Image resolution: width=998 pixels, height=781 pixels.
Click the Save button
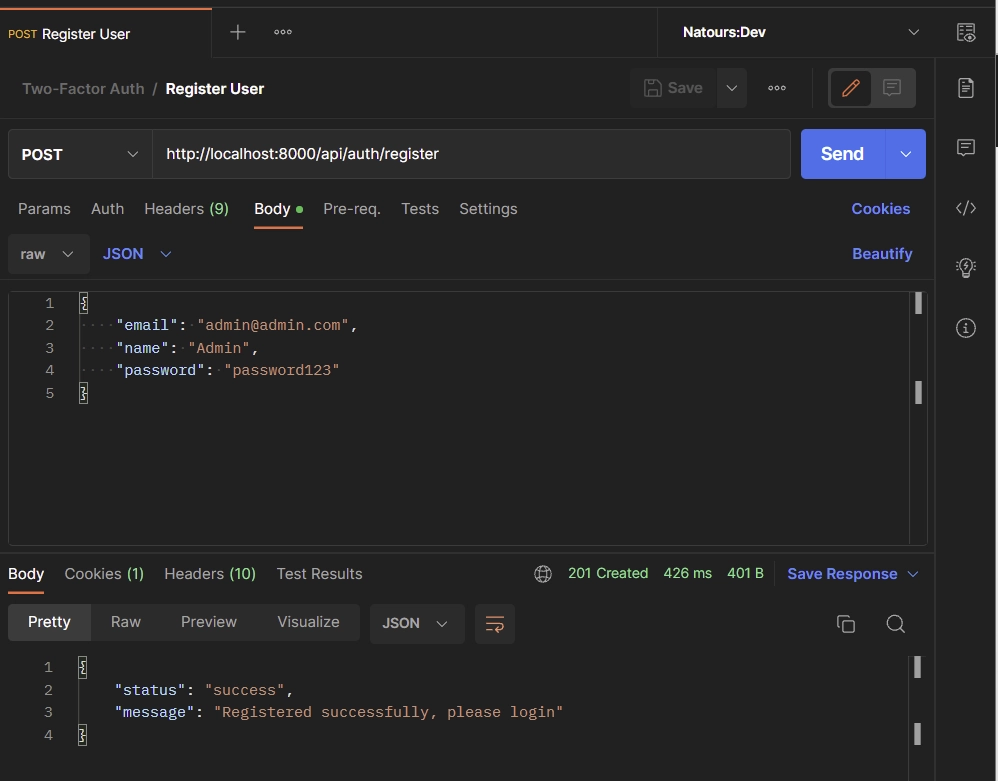pos(673,88)
